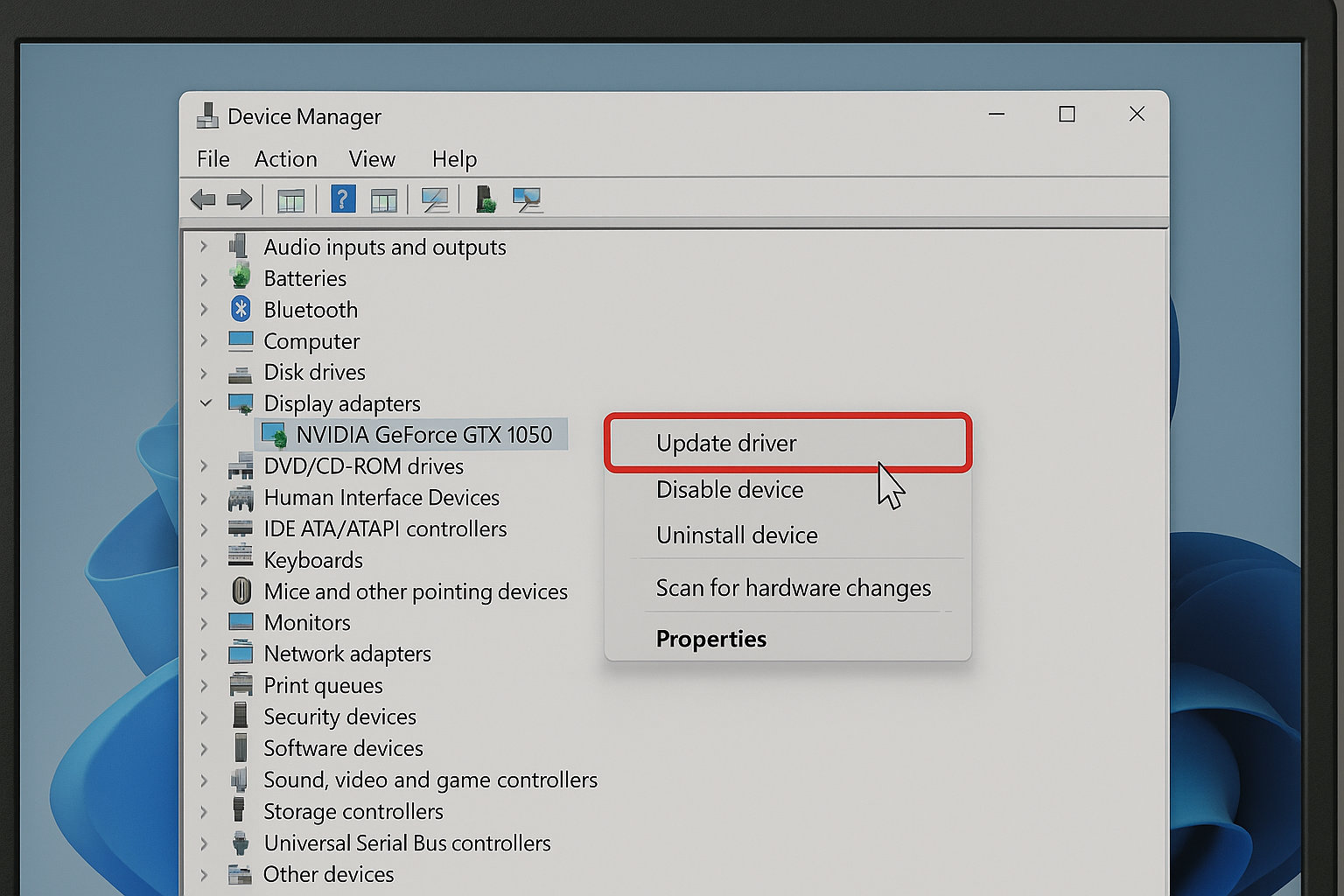
Task: Minimize the Device Manager window
Action: (997, 114)
